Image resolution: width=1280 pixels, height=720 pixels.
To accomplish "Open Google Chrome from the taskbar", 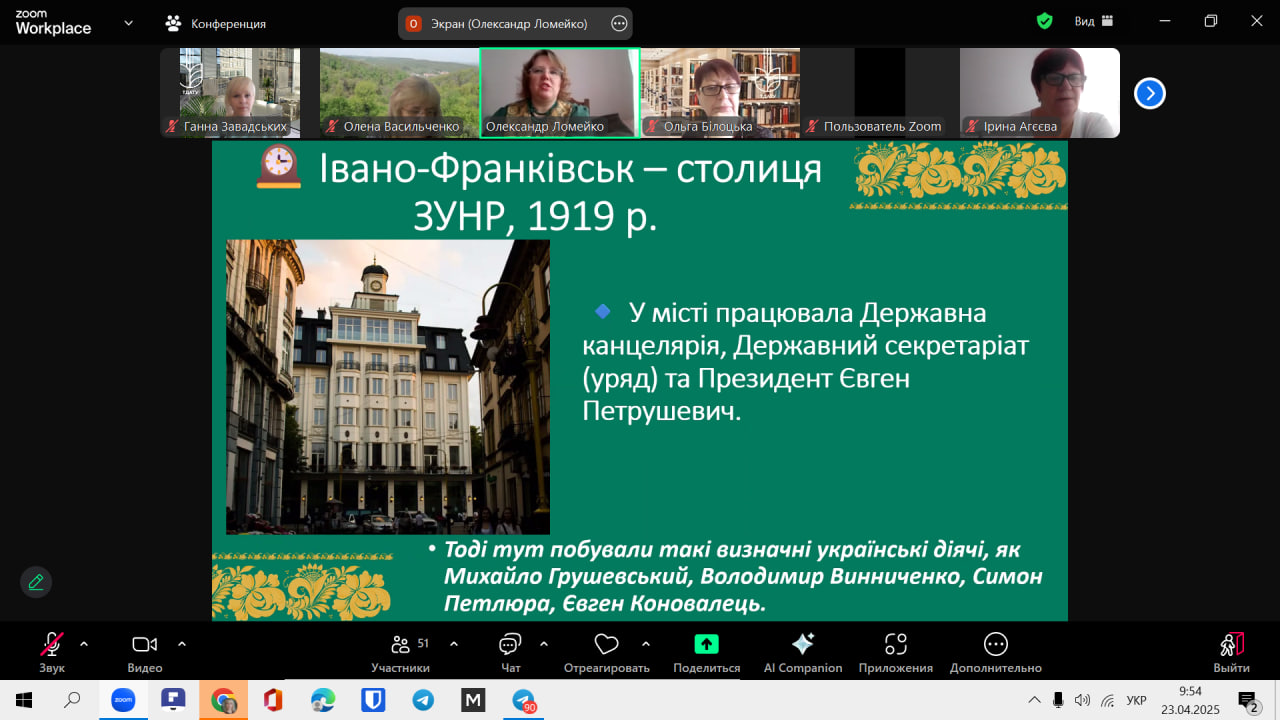I will (x=223, y=700).
